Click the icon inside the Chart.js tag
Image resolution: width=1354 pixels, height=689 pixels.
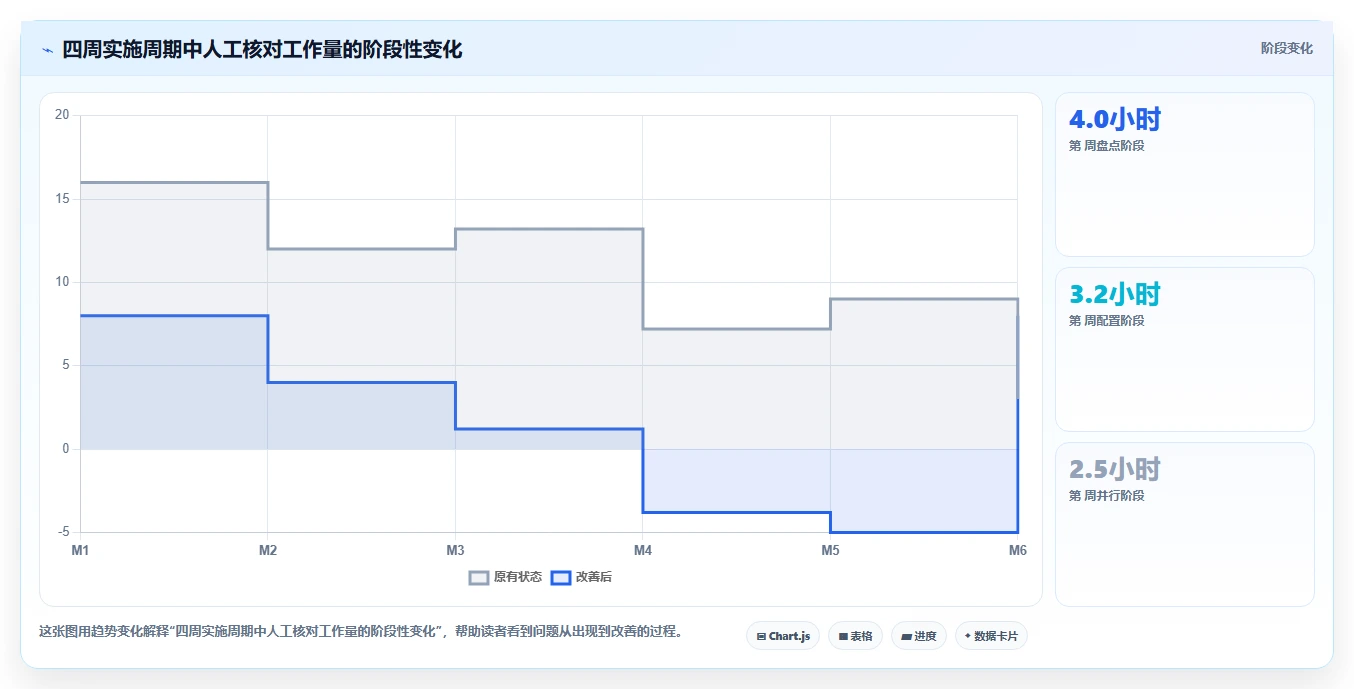[762, 636]
